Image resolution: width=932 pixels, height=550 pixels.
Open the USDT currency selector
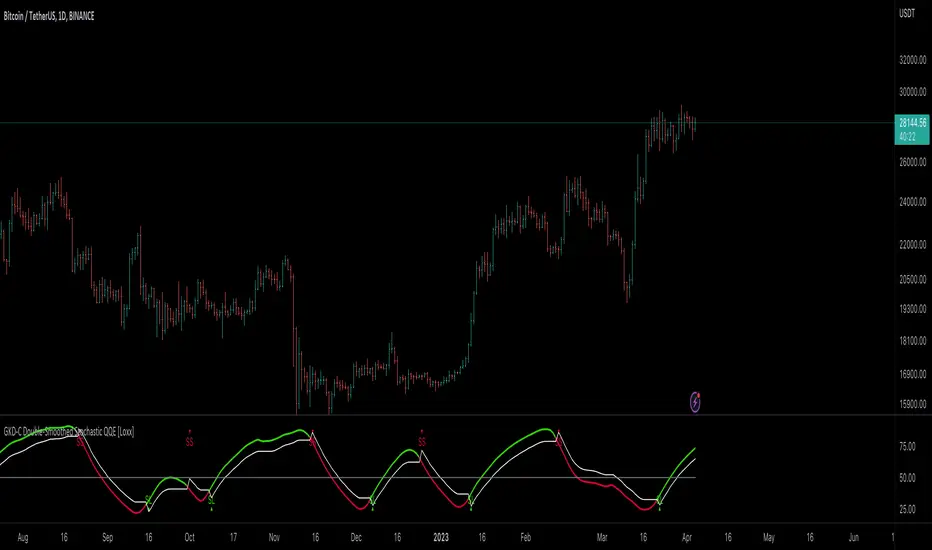pos(907,14)
